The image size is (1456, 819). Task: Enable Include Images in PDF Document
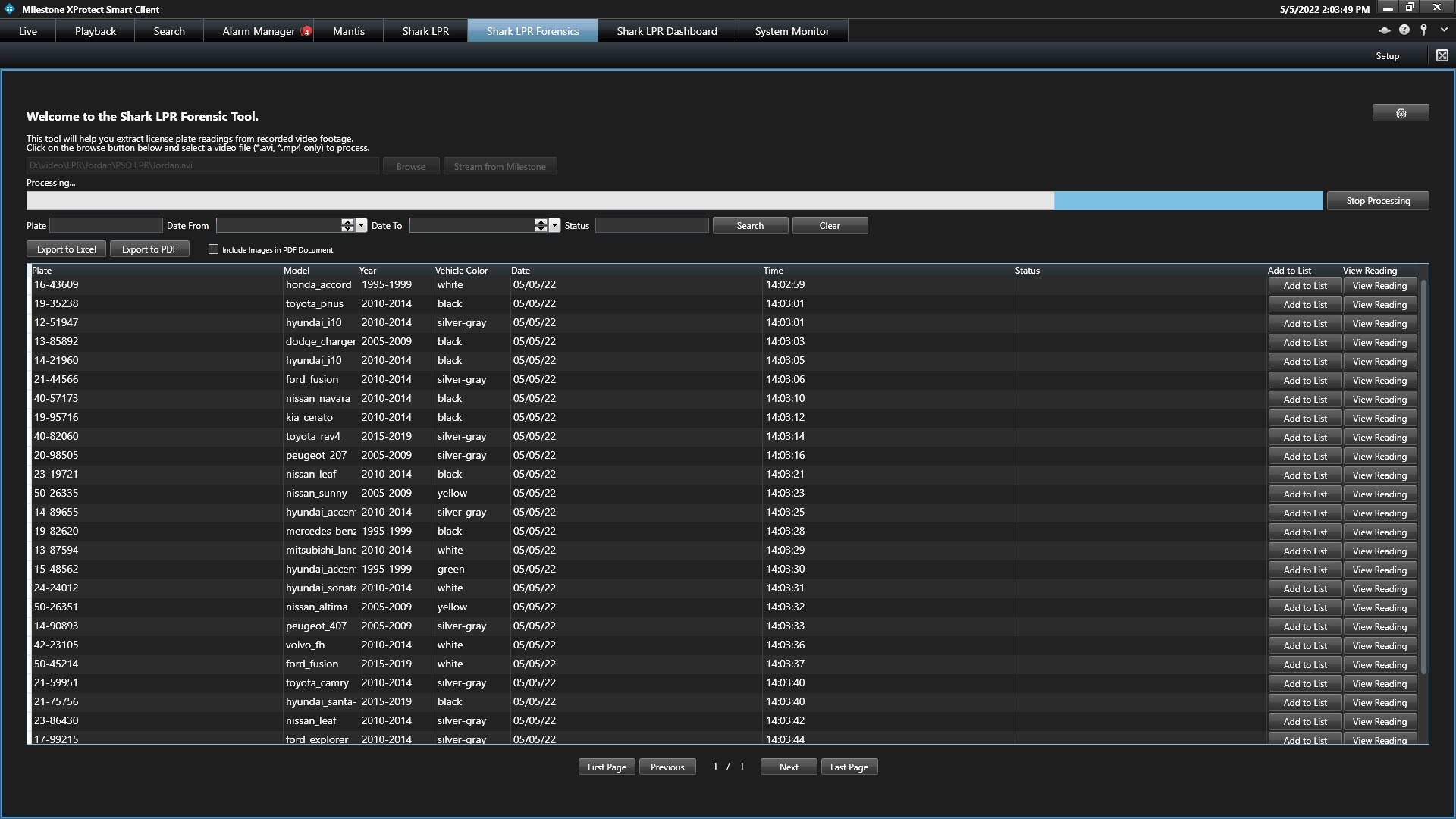click(x=213, y=249)
